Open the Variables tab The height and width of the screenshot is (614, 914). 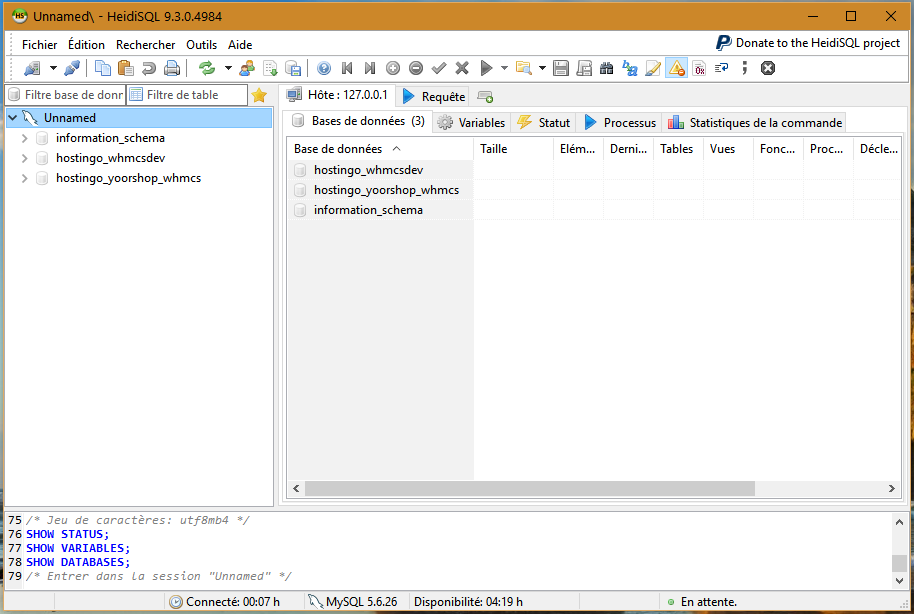[x=472, y=123]
